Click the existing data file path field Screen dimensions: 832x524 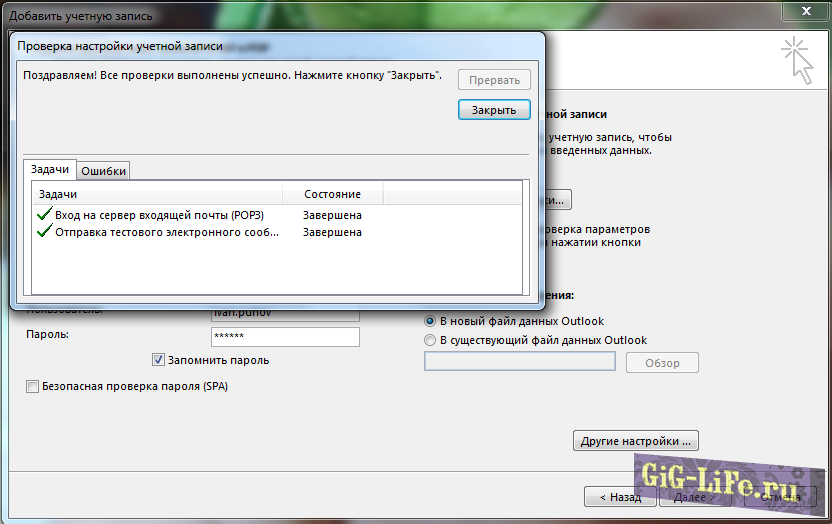(x=520, y=362)
